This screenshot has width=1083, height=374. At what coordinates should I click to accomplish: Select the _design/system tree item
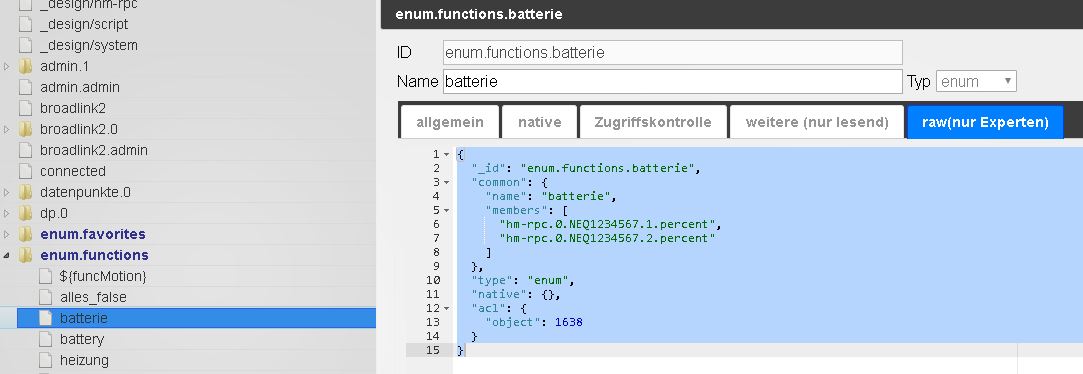click(88, 46)
